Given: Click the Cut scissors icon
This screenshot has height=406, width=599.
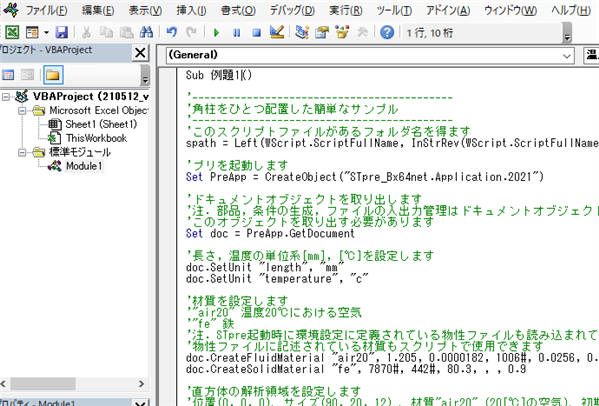Looking at the screenshot, I should coord(86,32).
